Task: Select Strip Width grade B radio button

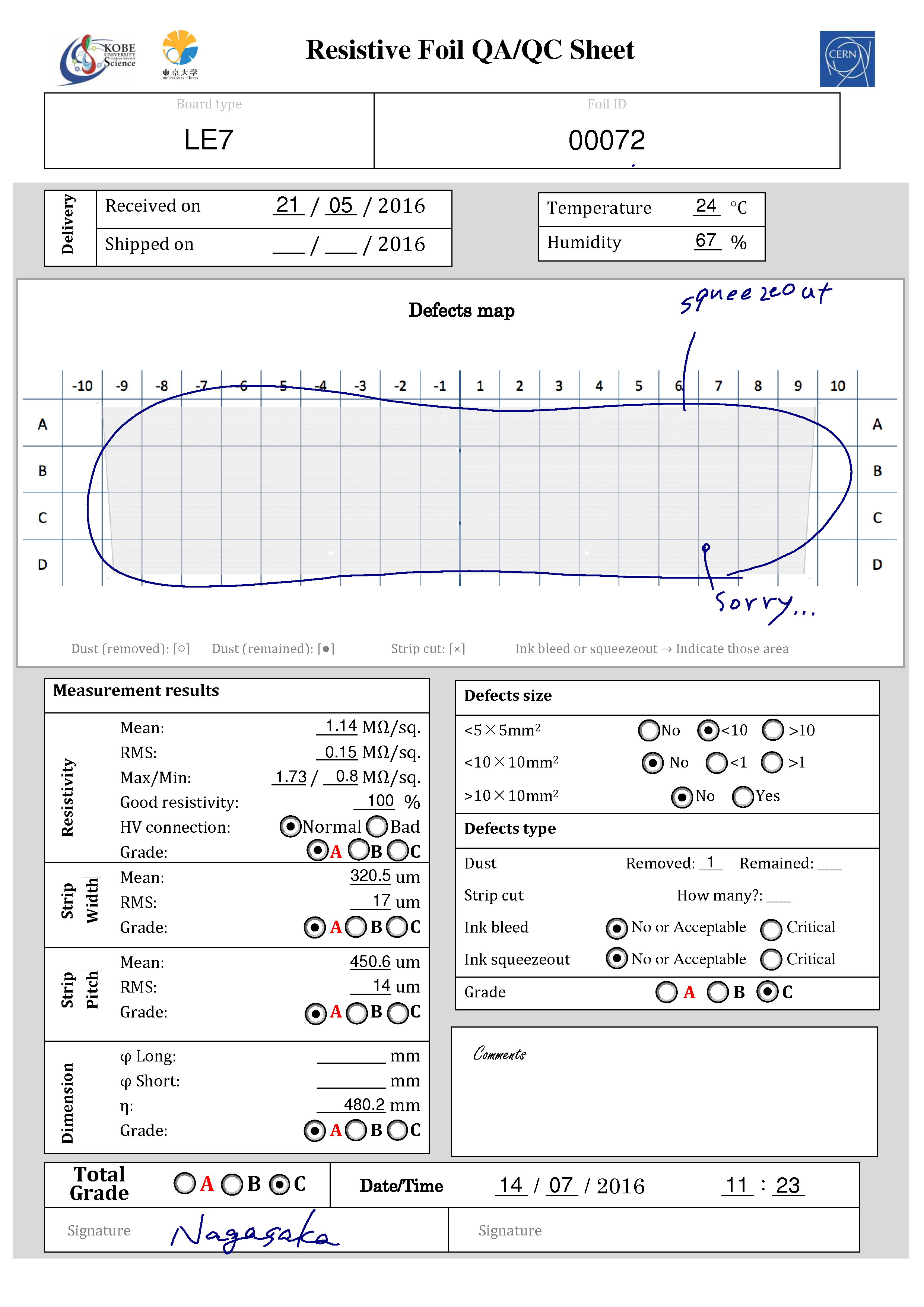Action: pos(356,927)
